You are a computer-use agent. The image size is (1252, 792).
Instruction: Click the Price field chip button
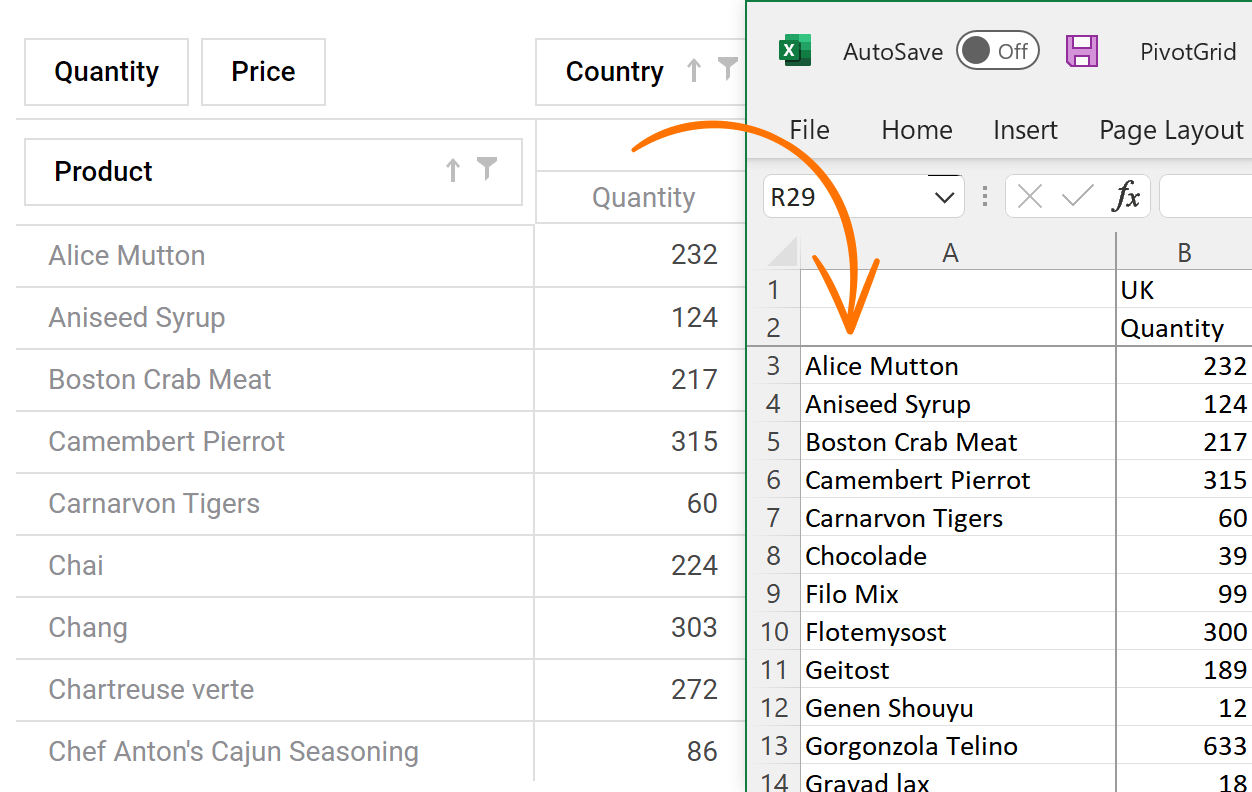[263, 72]
